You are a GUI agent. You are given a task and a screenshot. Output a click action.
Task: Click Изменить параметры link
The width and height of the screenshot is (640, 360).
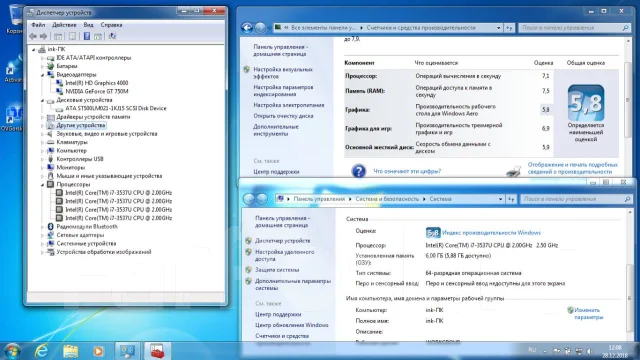pos(588,313)
